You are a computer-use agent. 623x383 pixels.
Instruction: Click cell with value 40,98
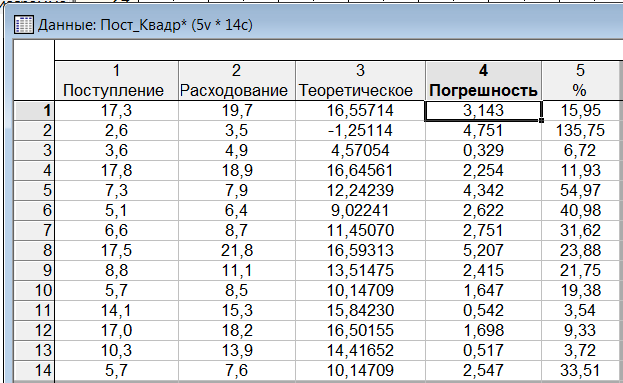(x=580, y=211)
